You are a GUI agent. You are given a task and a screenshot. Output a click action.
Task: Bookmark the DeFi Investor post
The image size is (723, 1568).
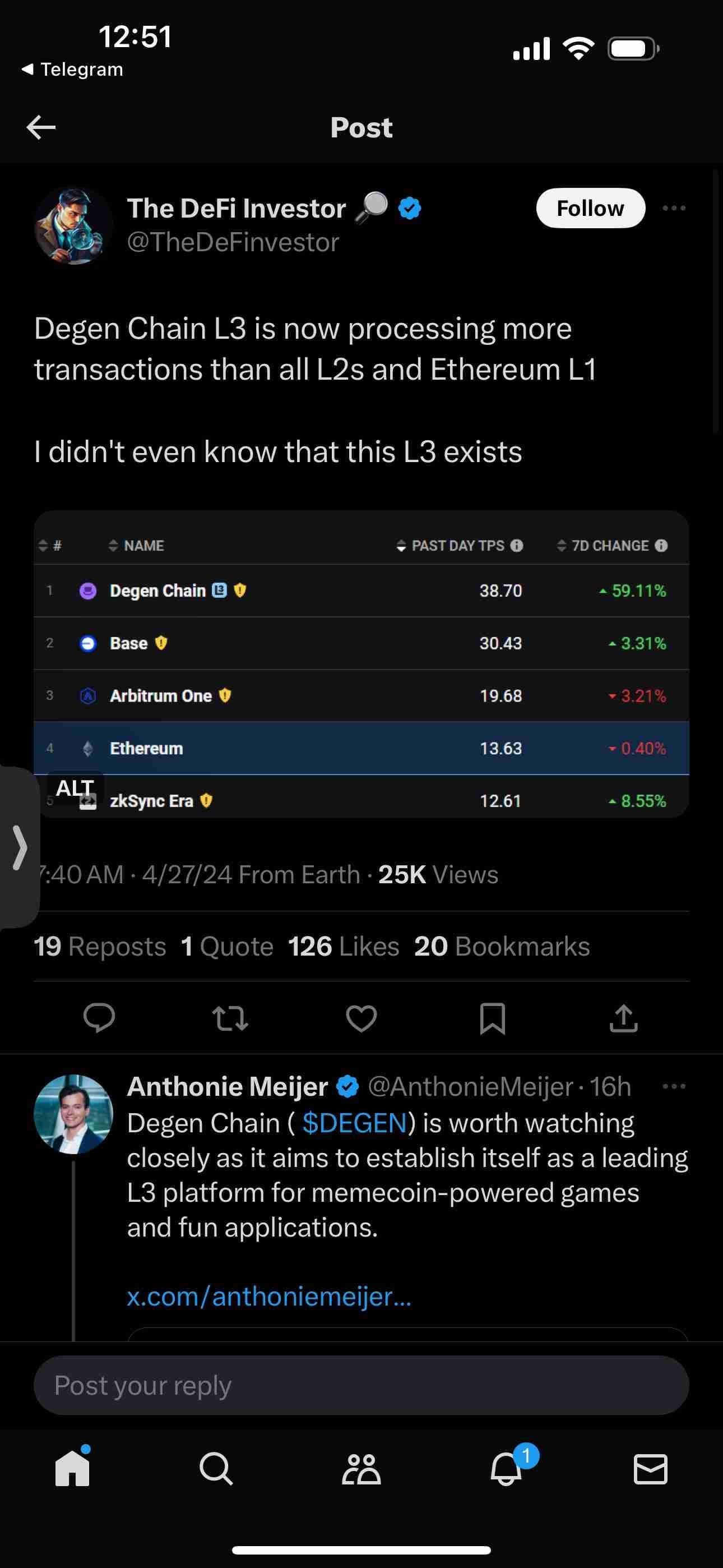[492, 1018]
